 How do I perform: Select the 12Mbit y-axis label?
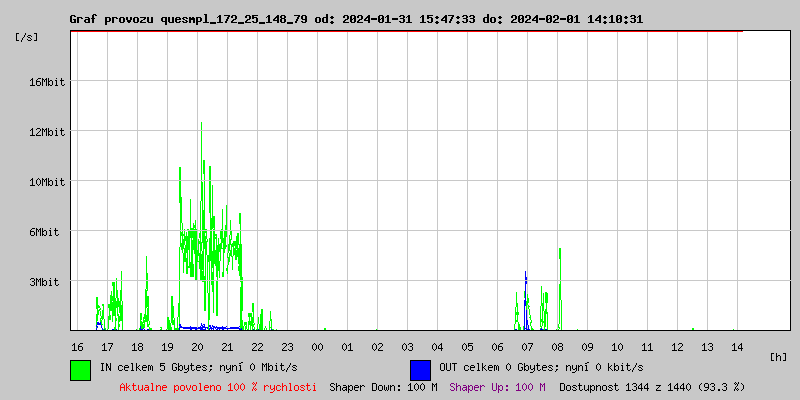coord(46,132)
